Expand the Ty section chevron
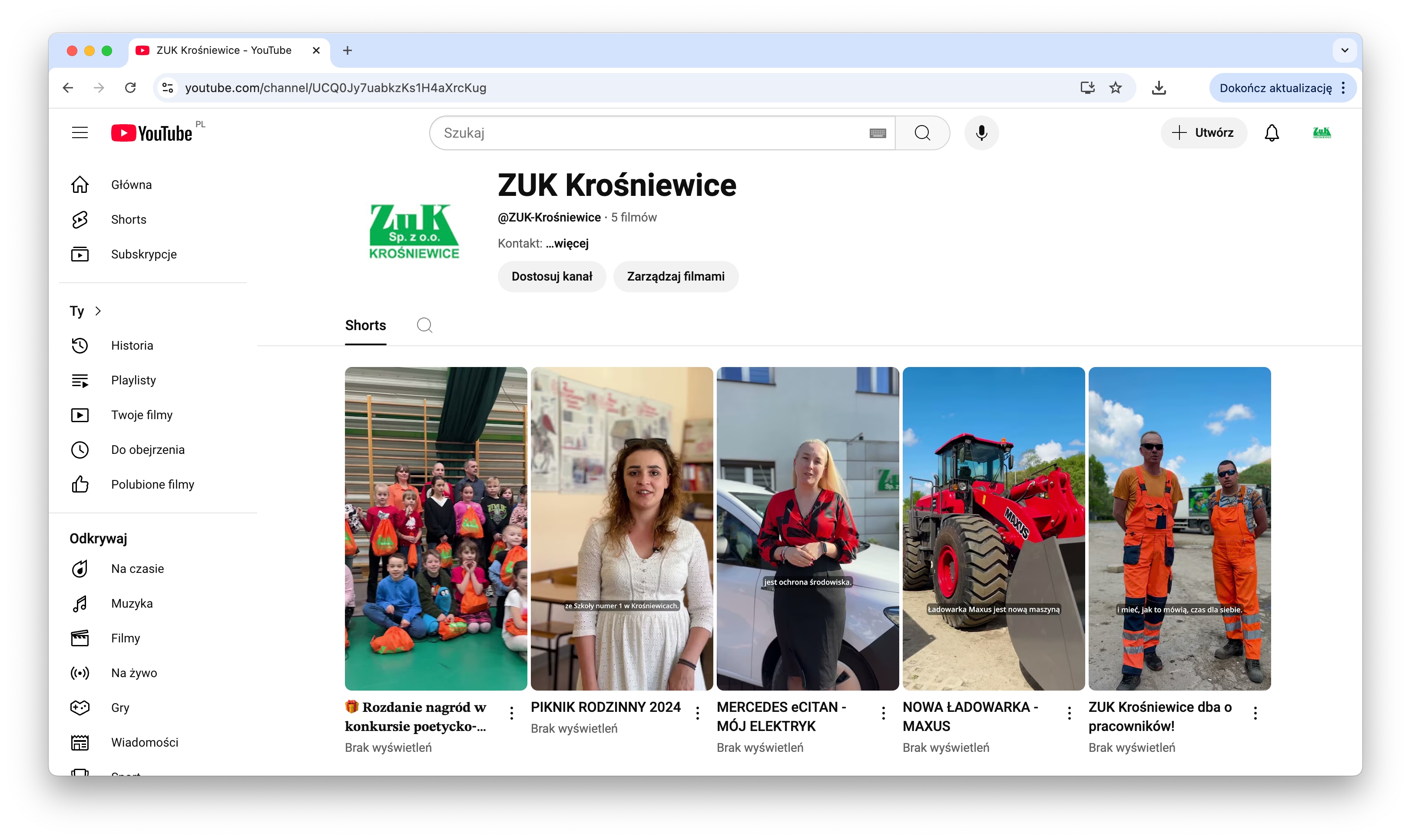1411x840 pixels. [99, 311]
